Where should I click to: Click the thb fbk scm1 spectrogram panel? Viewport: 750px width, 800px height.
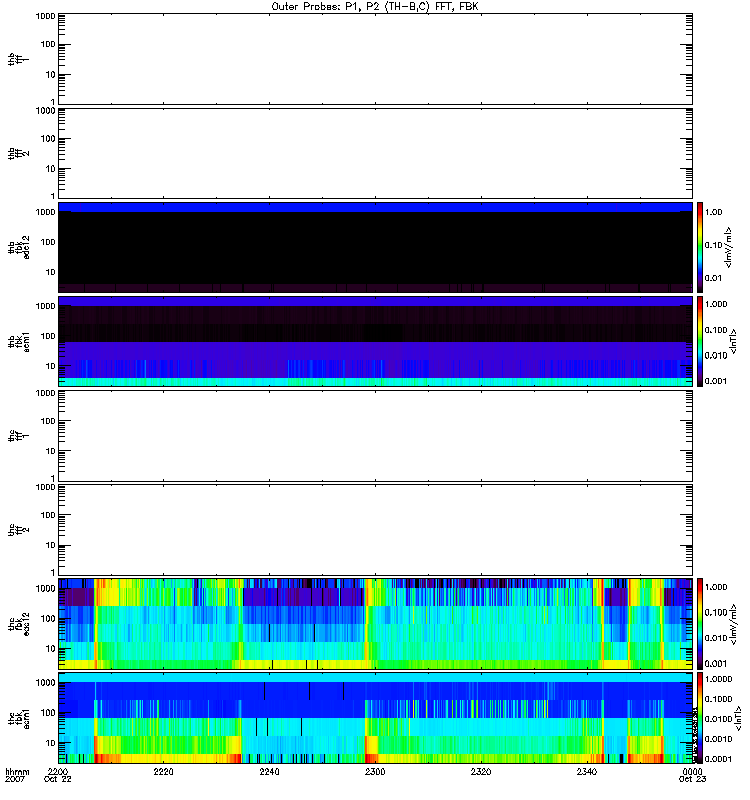[x=375, y=341]
